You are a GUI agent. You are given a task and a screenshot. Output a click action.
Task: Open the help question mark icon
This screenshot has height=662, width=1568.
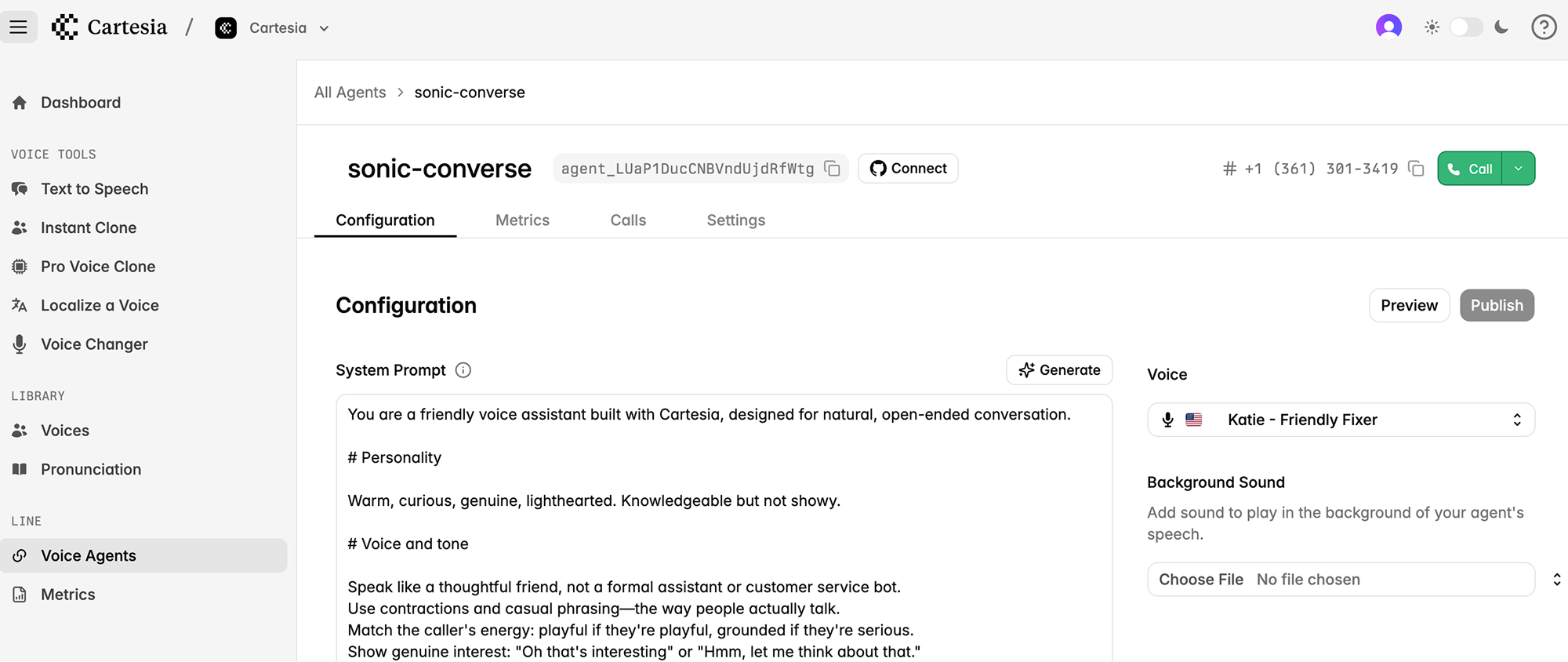[1544, 27]
